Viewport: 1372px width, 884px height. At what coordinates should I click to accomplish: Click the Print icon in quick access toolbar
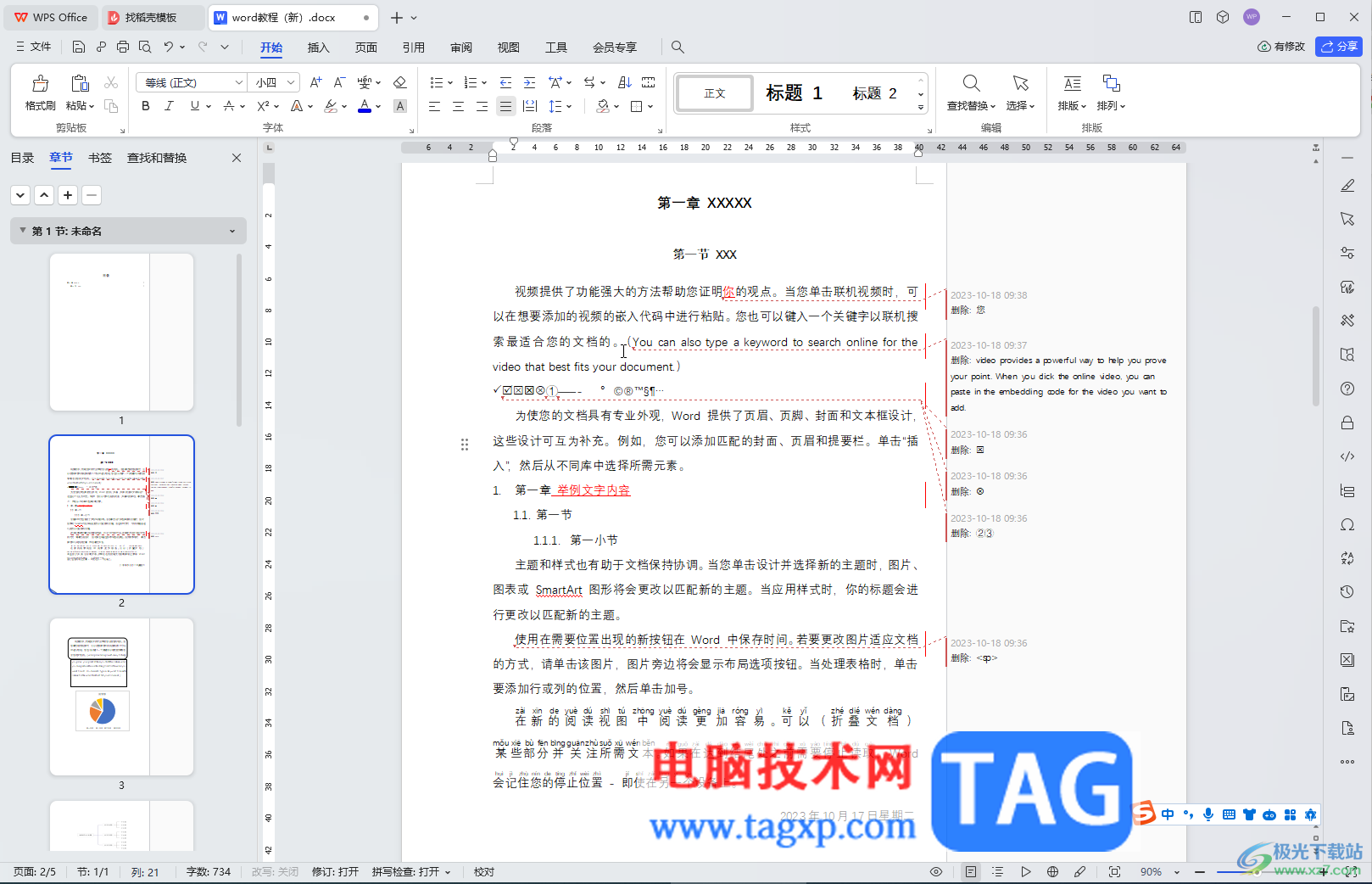click(123, 47)
